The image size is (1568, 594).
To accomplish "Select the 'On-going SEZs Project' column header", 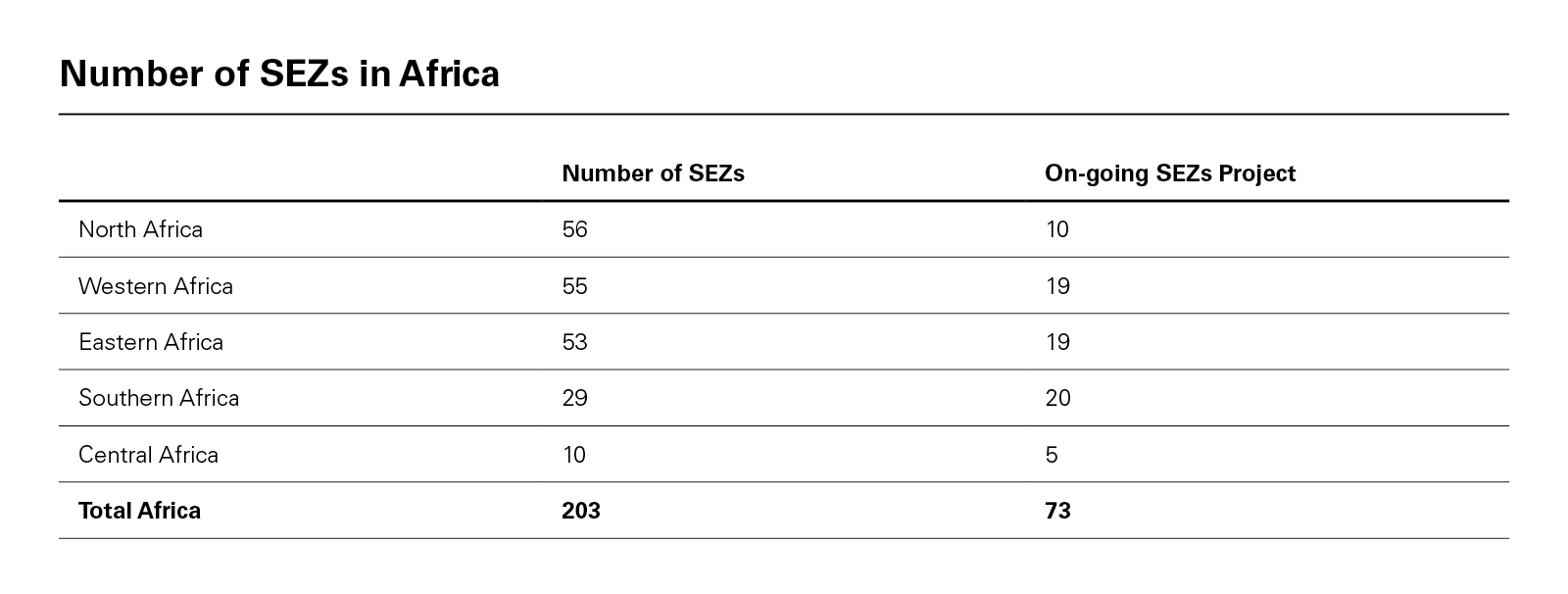I will (1170, 173).
